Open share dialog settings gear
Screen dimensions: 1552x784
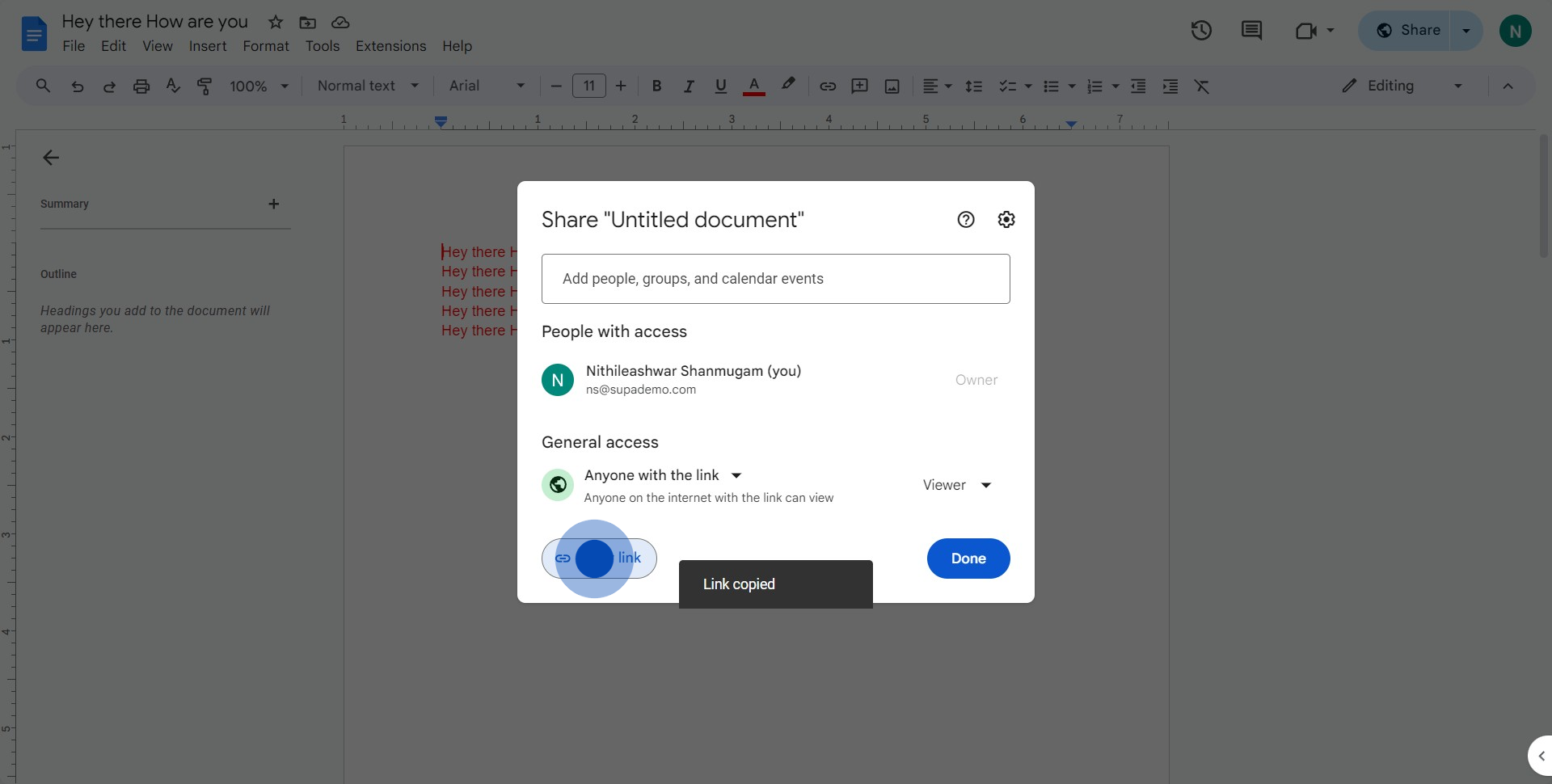click(x=1006, y=219)
